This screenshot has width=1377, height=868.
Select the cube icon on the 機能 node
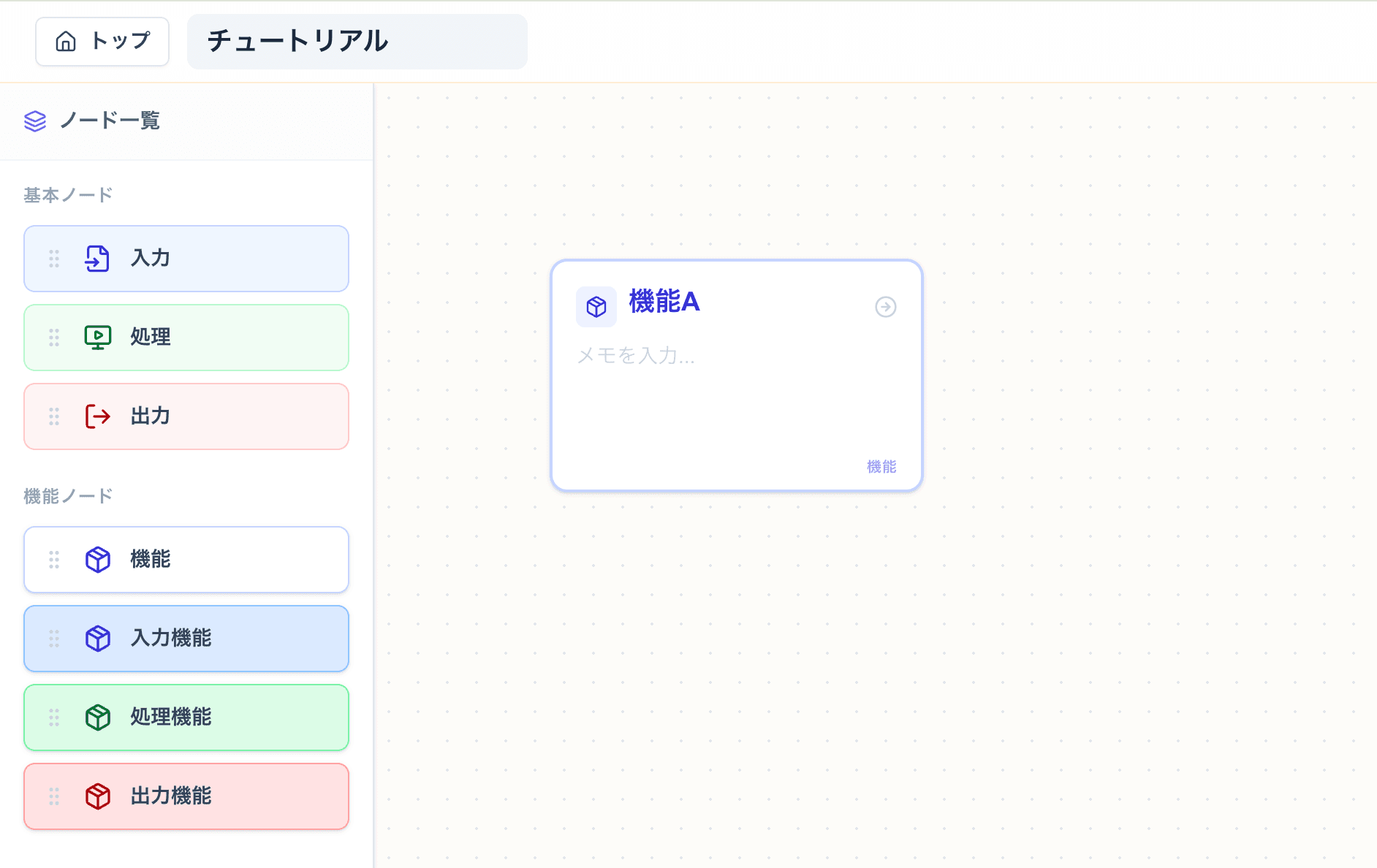tap(96, 560)
